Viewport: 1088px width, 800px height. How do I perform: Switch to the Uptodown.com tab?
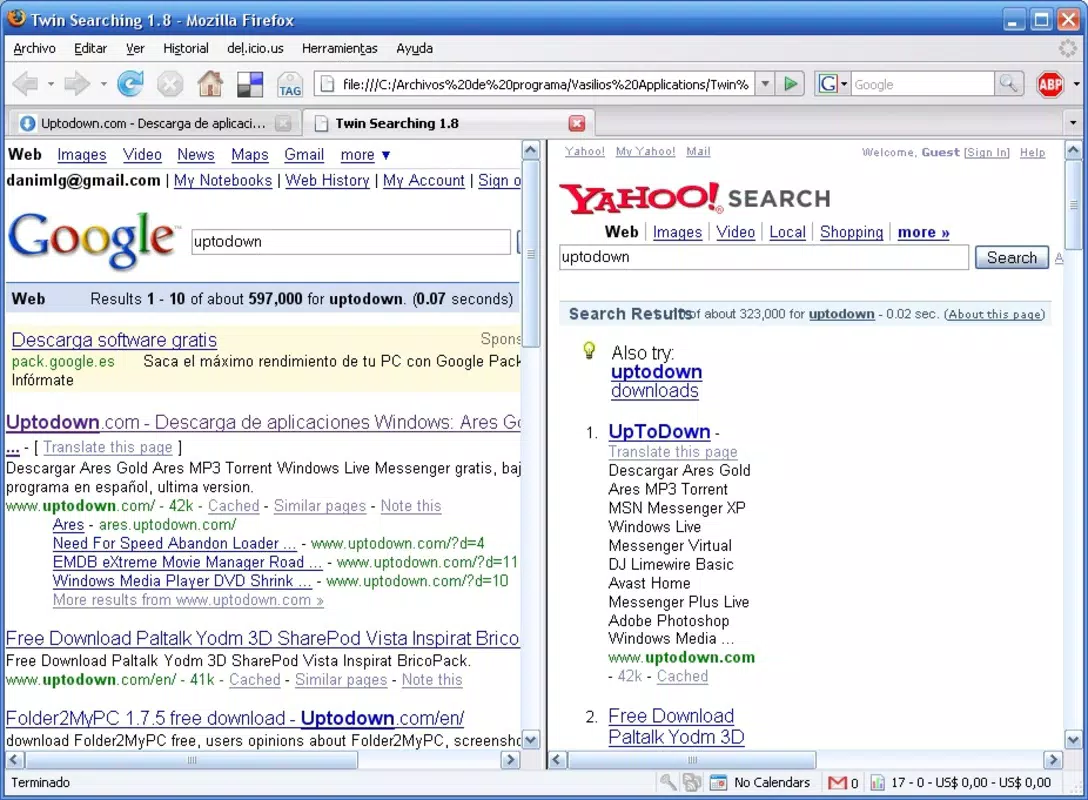[153, 123]
